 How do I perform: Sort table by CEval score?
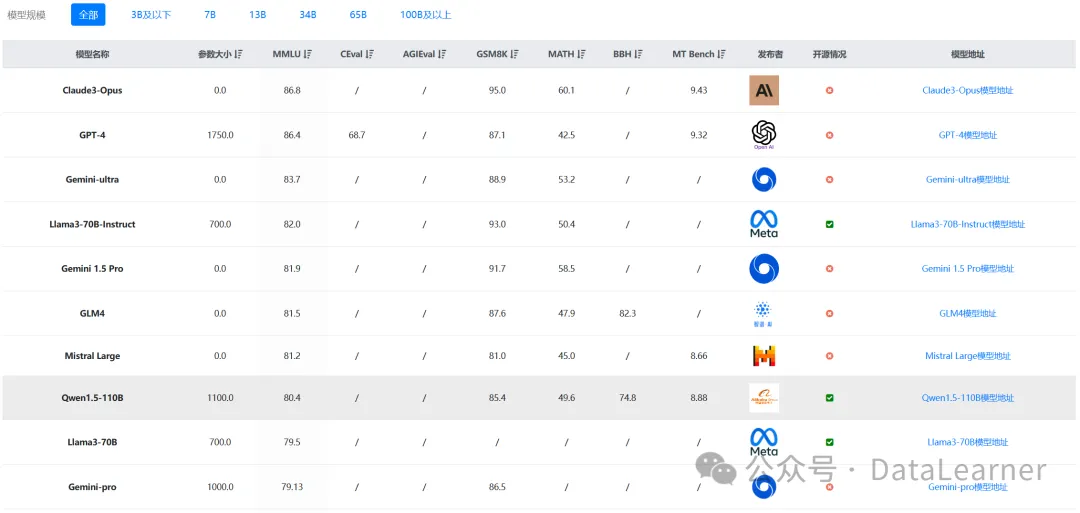point(370,54)
